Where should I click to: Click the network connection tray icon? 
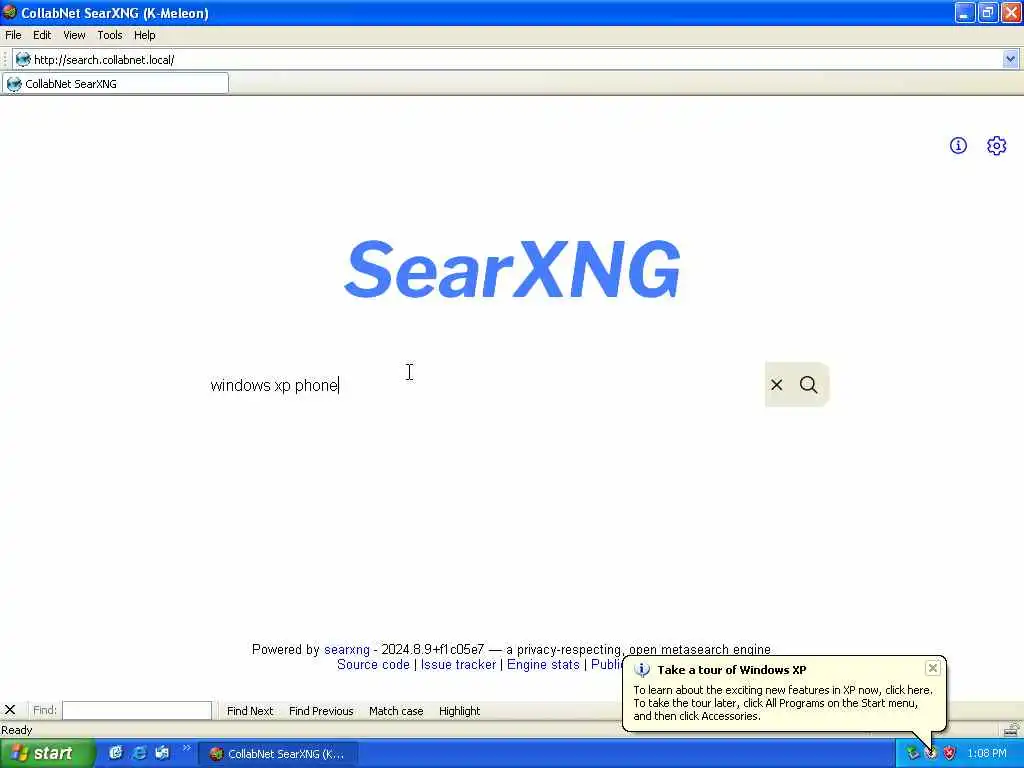click(x=912, y=753)
